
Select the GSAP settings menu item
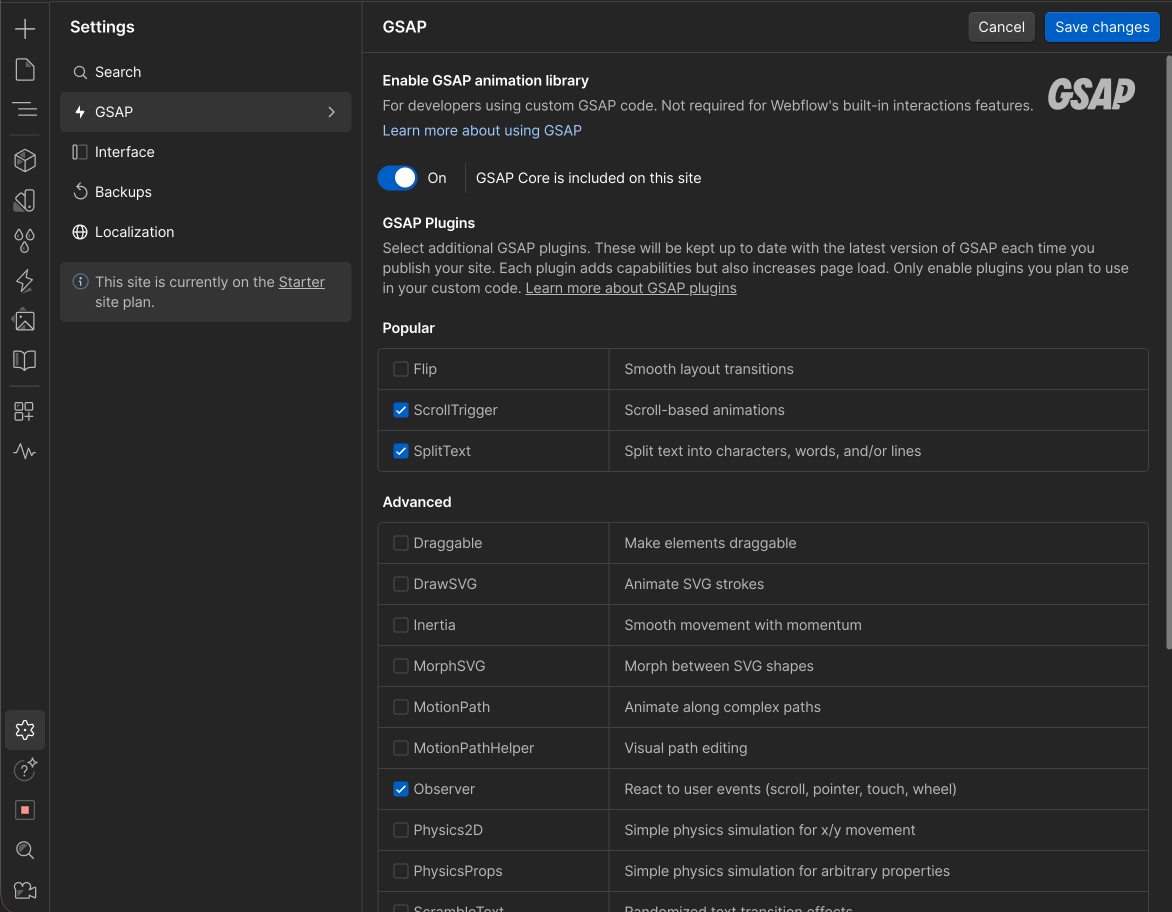click(x=206, y=112)
